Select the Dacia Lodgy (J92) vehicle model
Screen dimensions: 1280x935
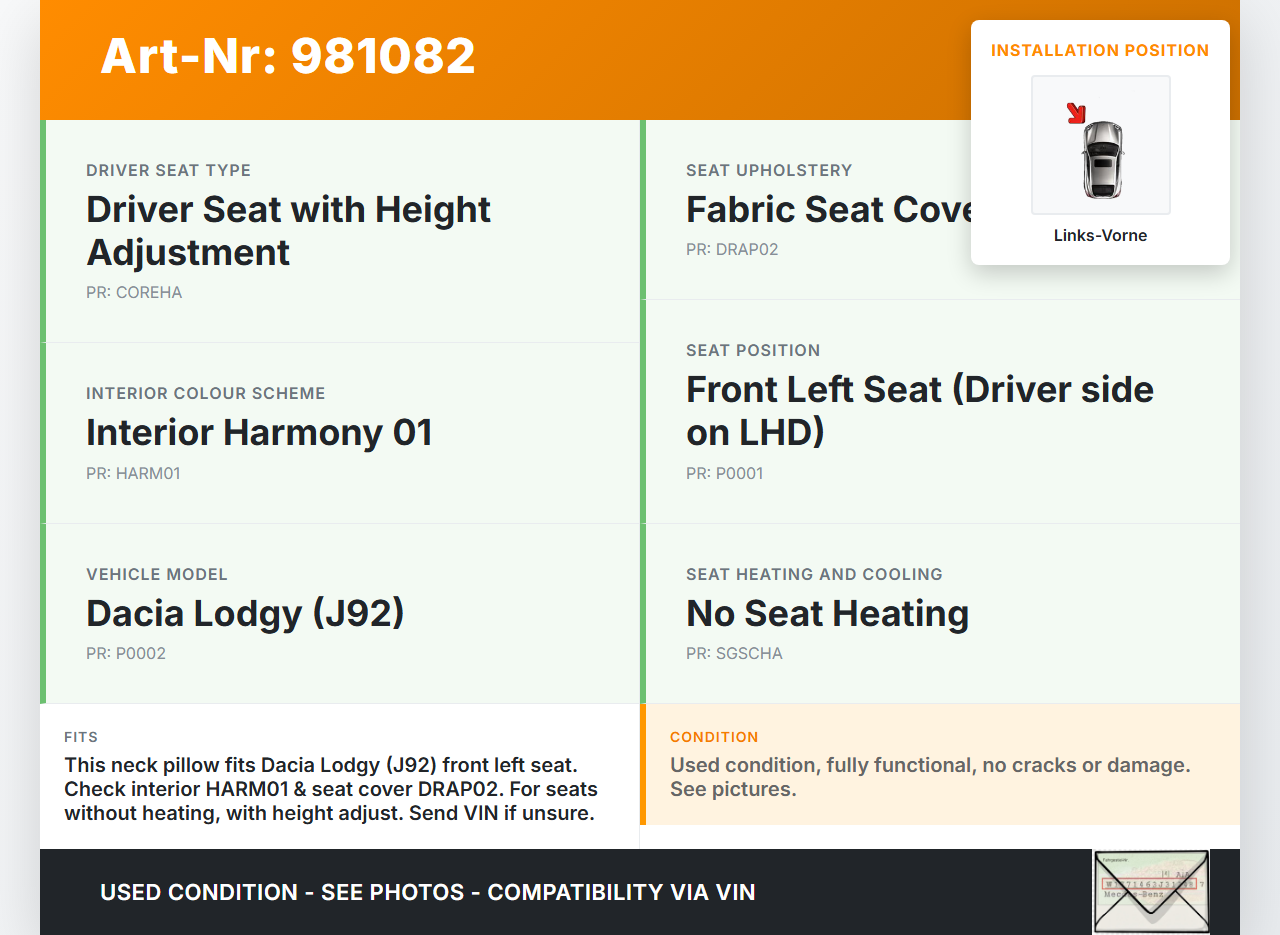pos(245,613)
